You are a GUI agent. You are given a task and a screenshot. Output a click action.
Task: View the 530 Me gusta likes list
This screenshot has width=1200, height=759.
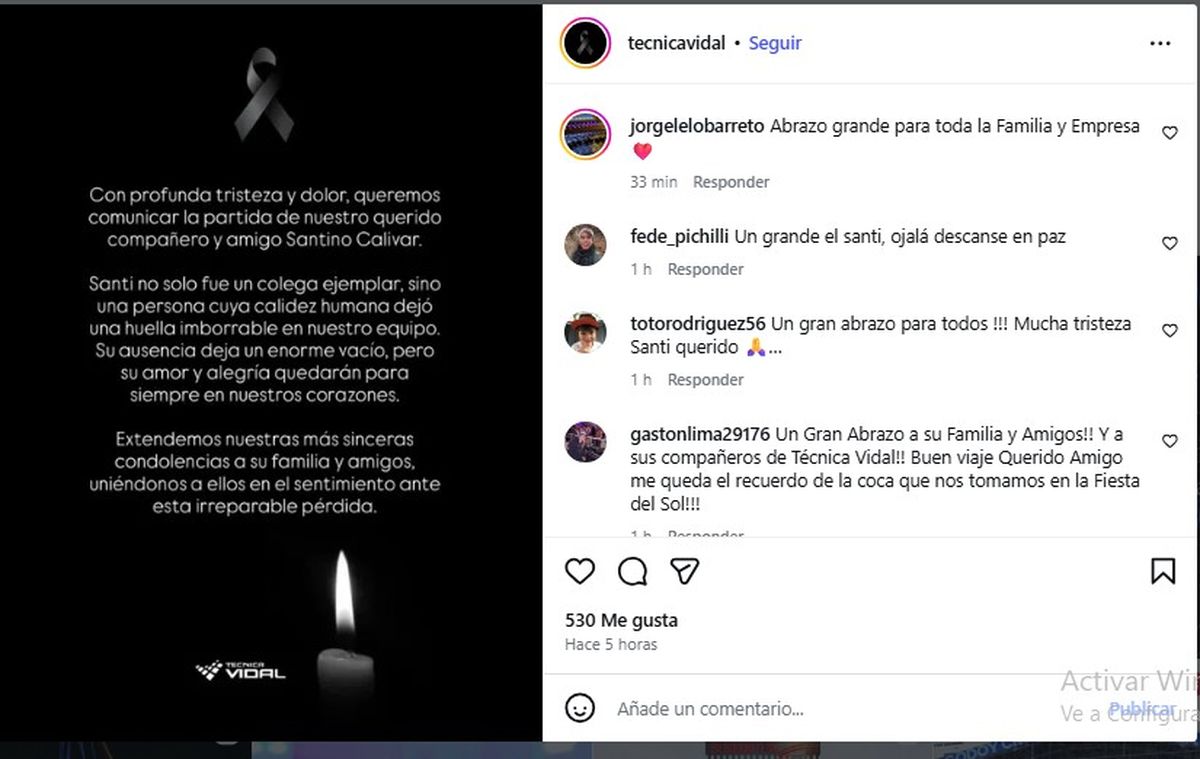[x=621, y=621]
